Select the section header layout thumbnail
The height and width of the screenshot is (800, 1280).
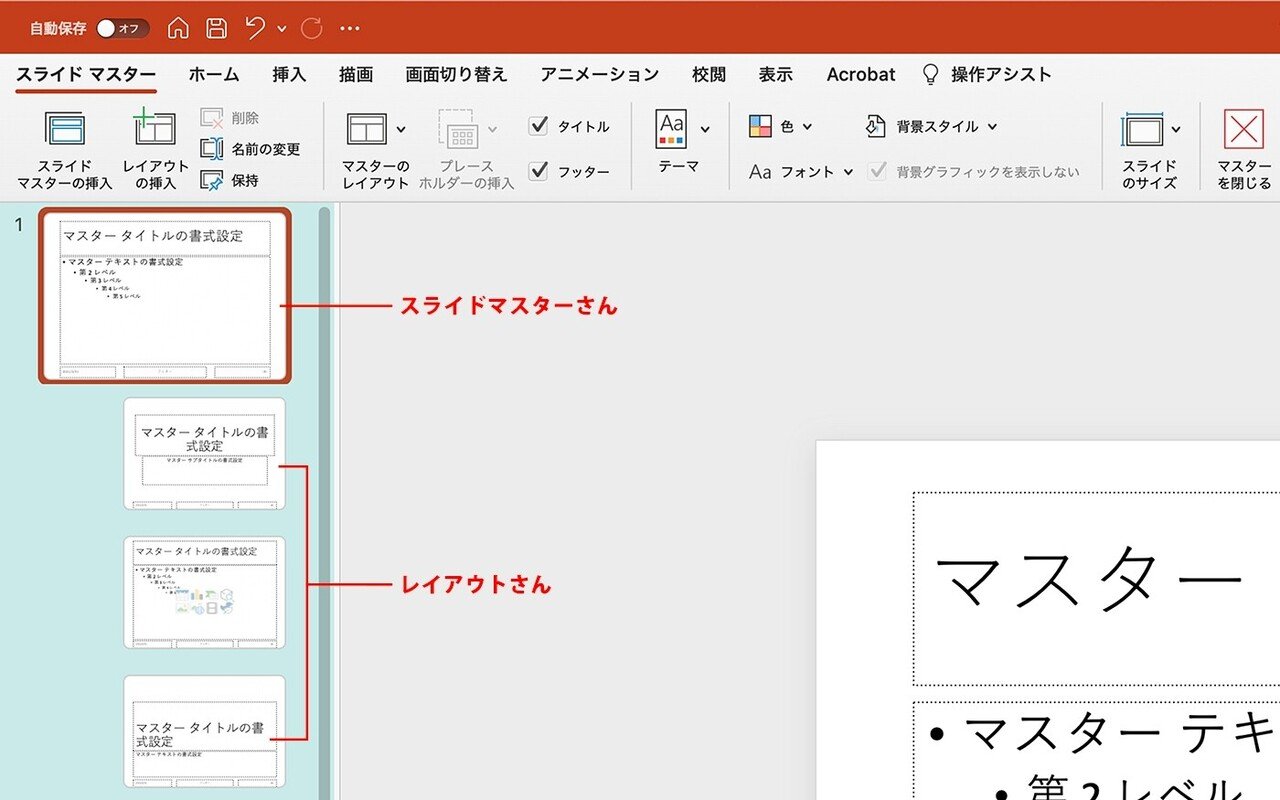point(205,731)
